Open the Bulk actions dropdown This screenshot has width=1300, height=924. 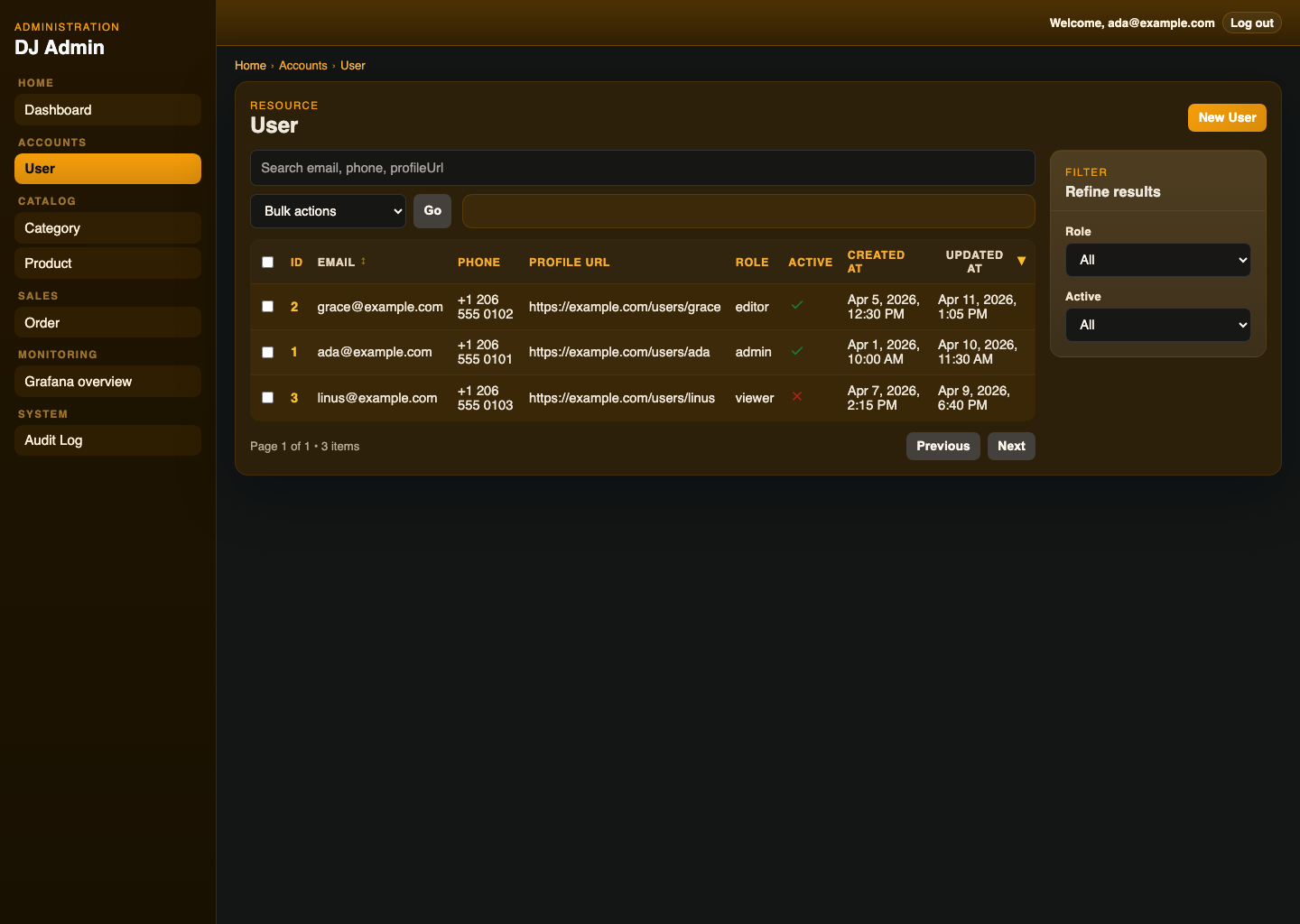pyautogui.click(x=328, y=210)
